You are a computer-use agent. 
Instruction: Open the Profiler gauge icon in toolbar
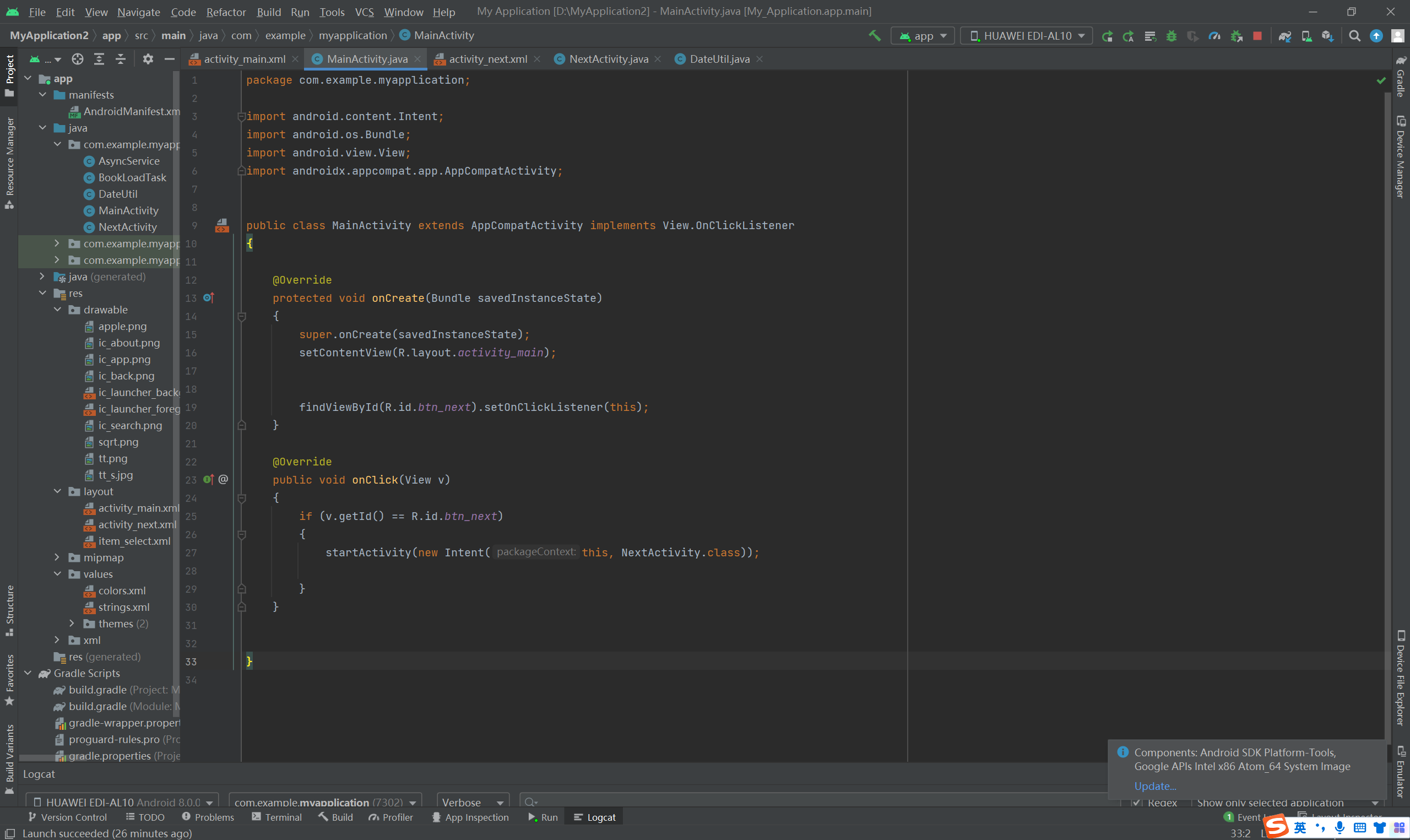1214,36
